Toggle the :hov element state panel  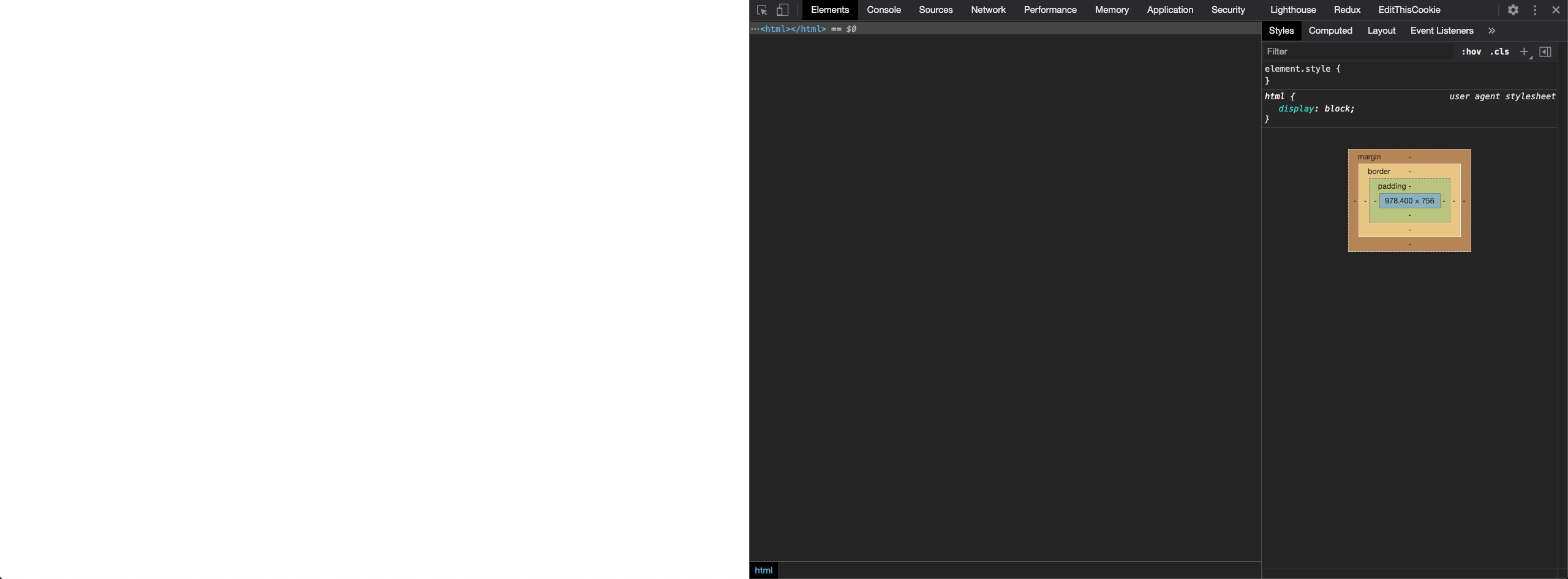click(1471, 52)
